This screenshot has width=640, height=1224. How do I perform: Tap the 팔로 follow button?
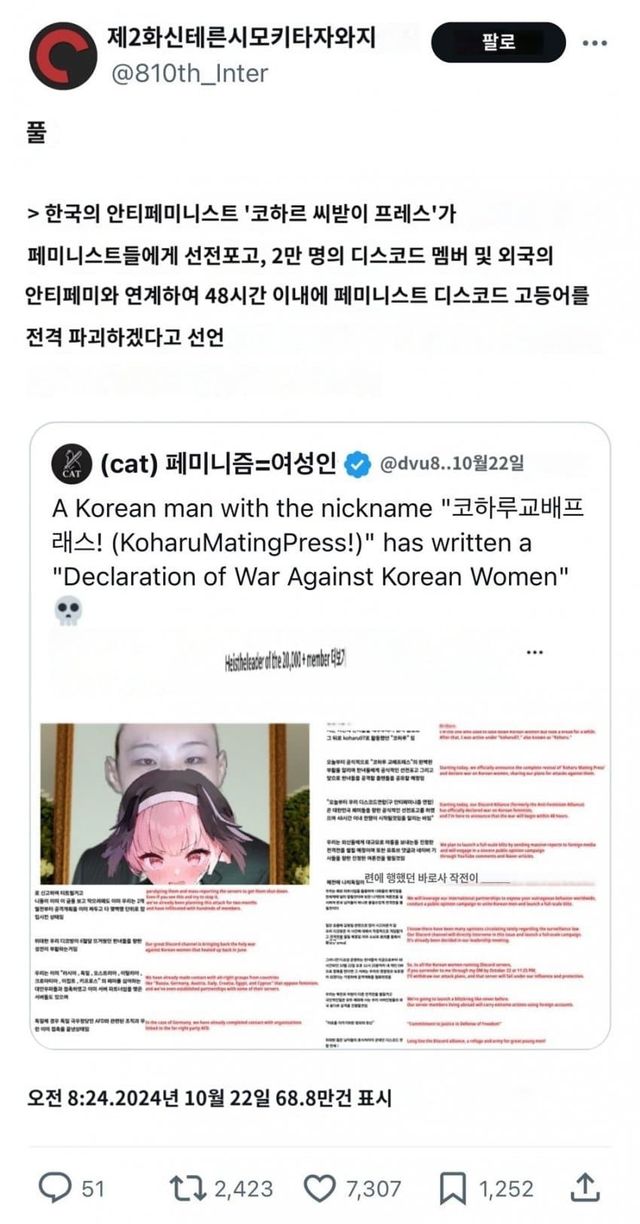496,42
